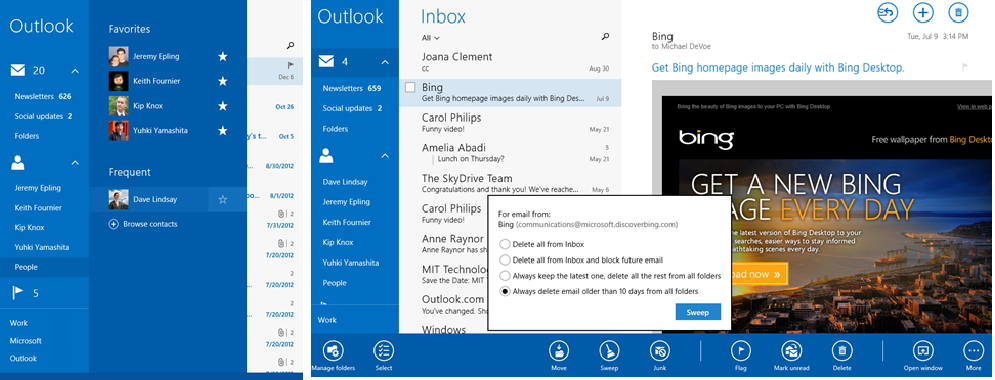Screen dimensions: 995x380
Task: Open the Get Bing homepage images subject link
Action: [778, 67]
